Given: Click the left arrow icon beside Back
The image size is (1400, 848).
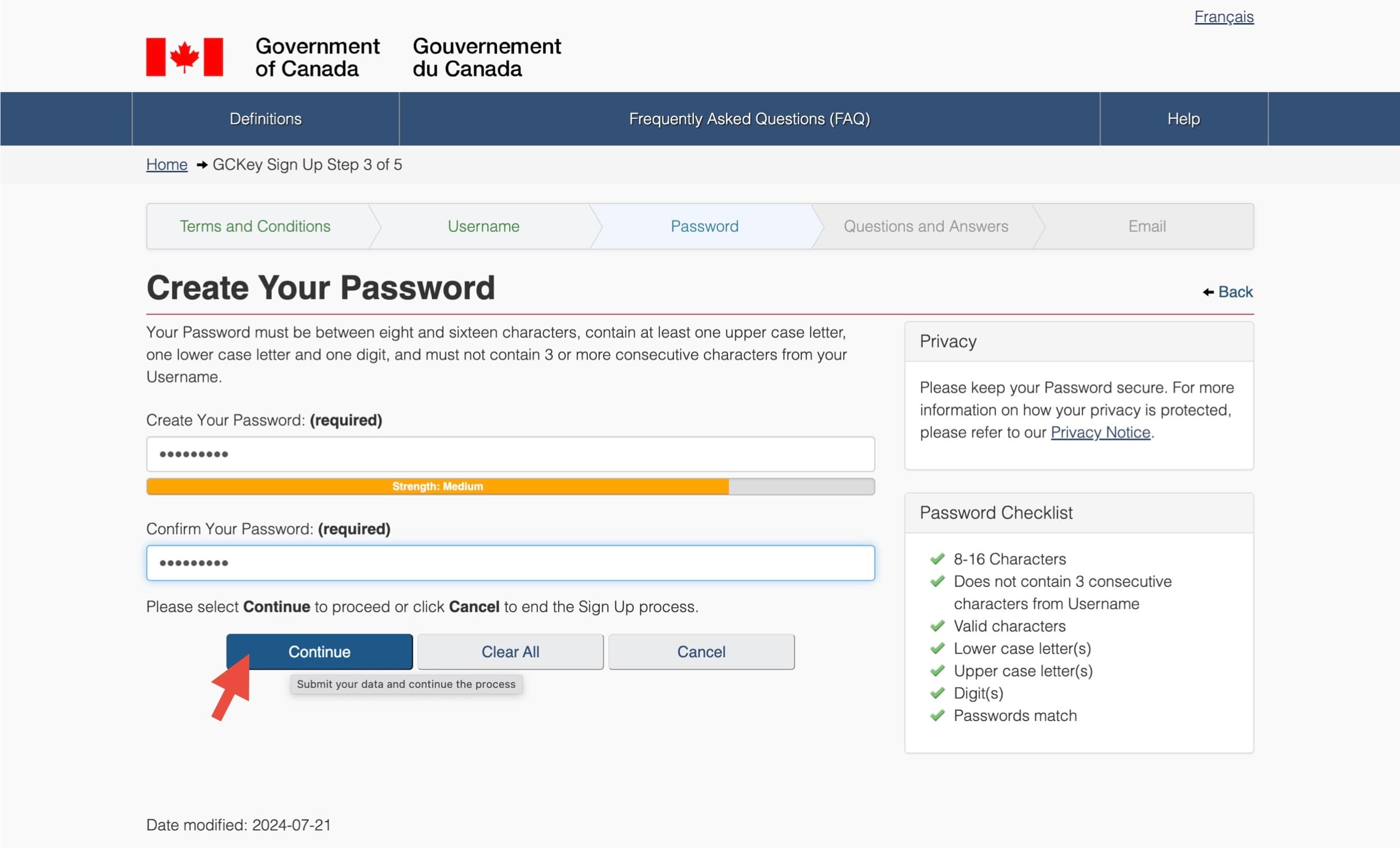Looking at the screenshot, I should click(x=1208, y=292).
